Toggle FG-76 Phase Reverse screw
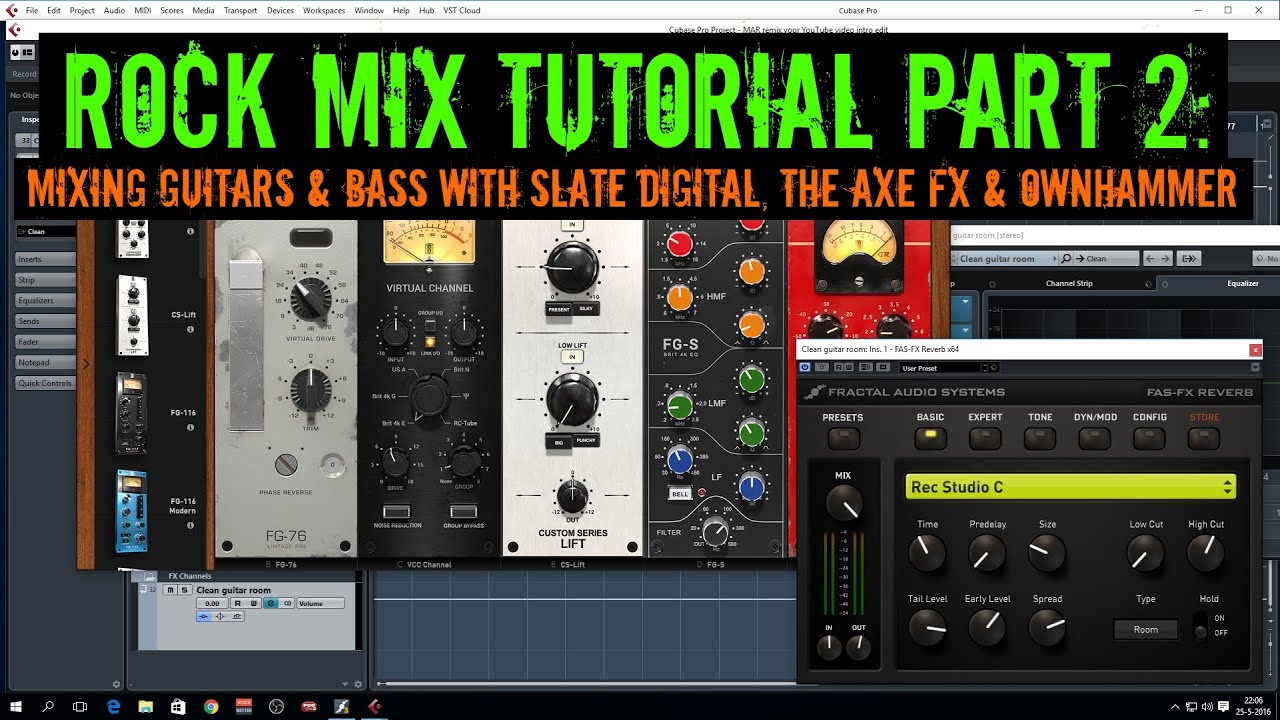 pyautogui.click(x=287, y=464)
